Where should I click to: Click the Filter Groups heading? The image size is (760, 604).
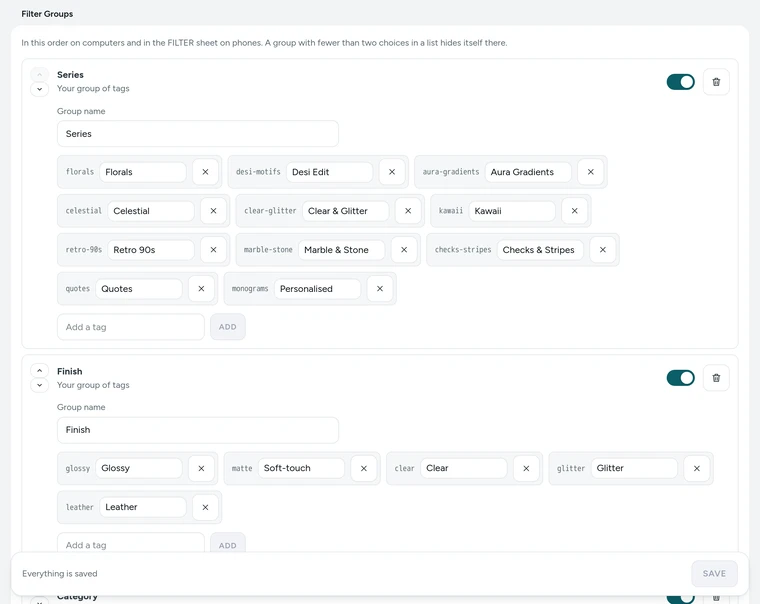tap(47, 14)
